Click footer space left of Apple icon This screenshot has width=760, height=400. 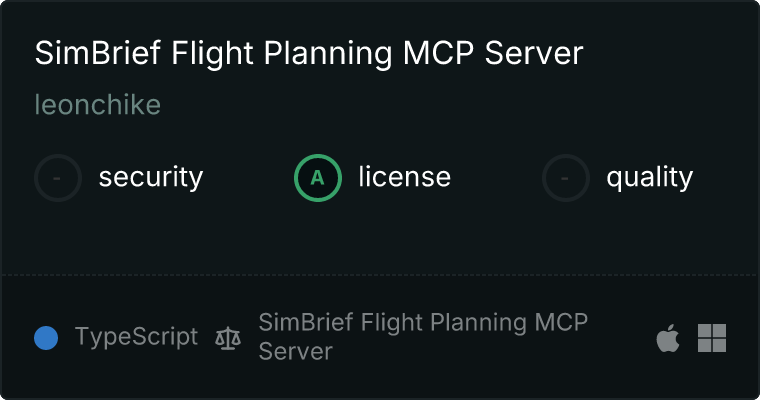pos(625,338)
